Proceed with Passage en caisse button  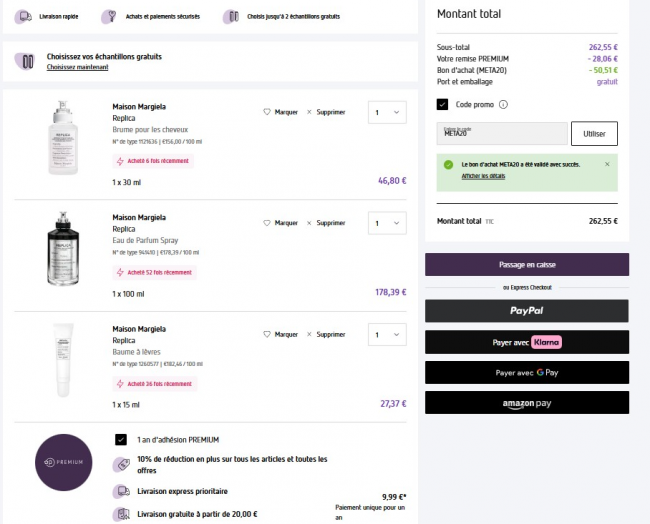[527, 265]
